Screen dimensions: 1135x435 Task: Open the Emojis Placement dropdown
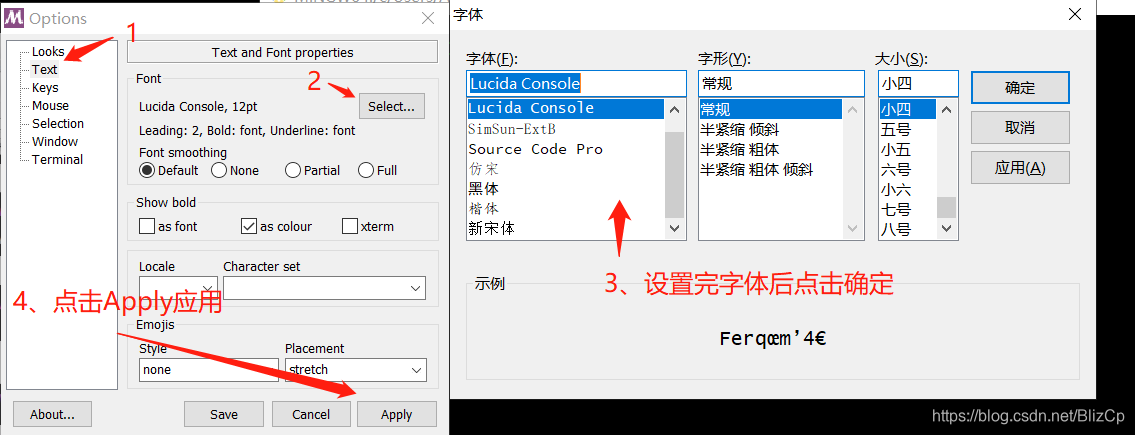pos(355,369)
